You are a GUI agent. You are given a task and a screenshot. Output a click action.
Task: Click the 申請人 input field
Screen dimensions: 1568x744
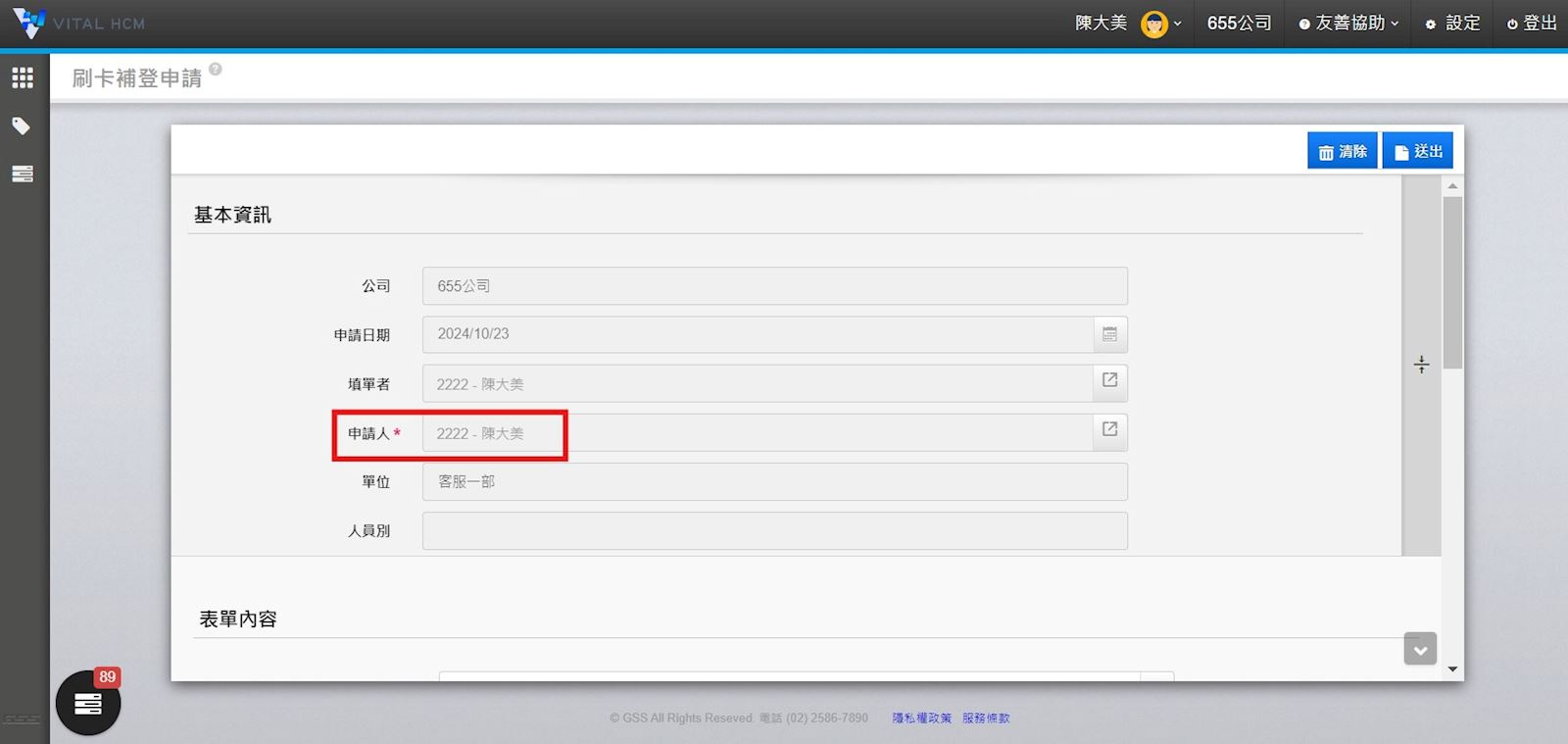pos(757,433)
